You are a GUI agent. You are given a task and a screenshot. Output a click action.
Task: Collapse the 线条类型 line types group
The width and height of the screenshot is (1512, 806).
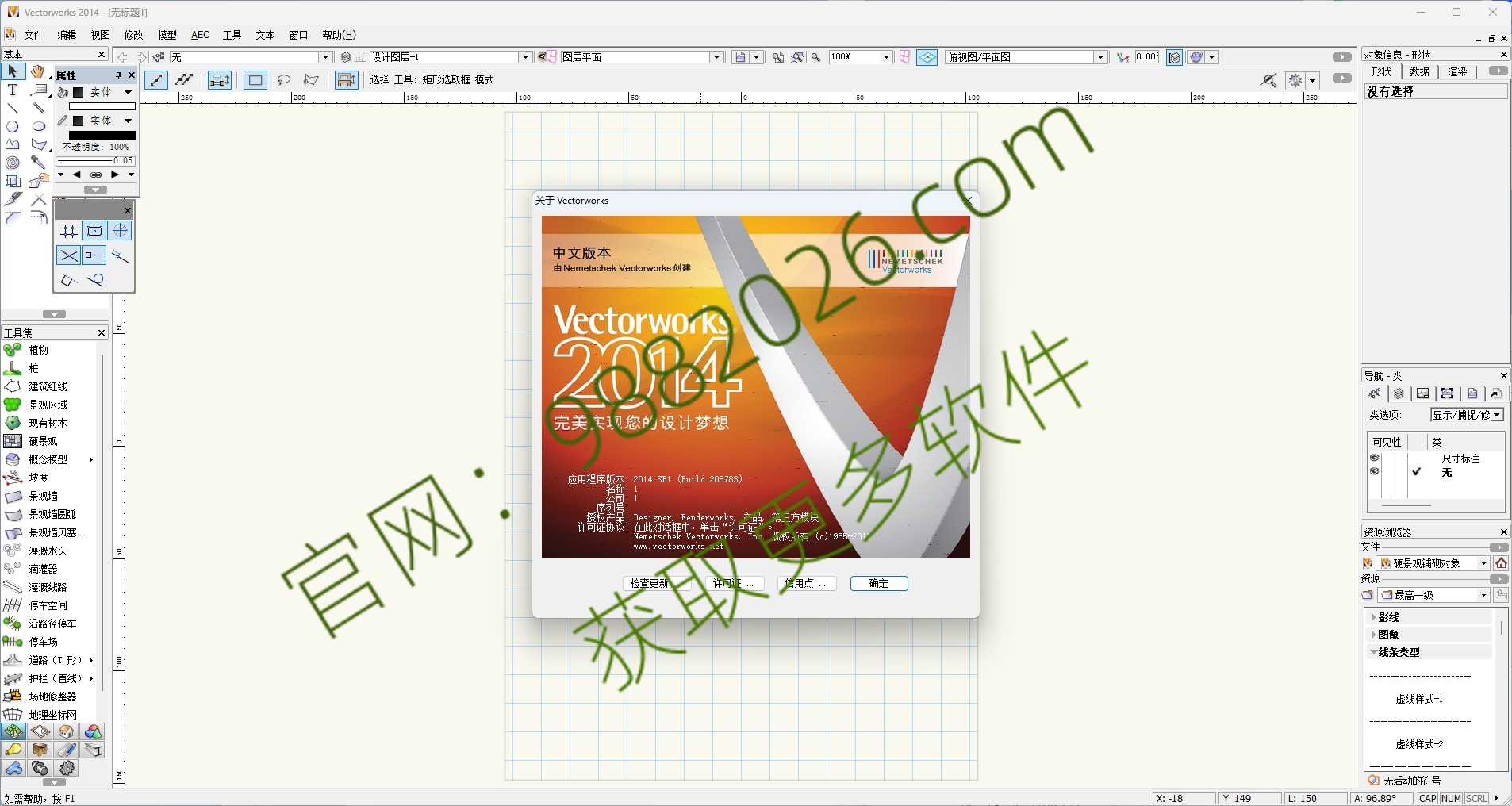(1373, 652)
